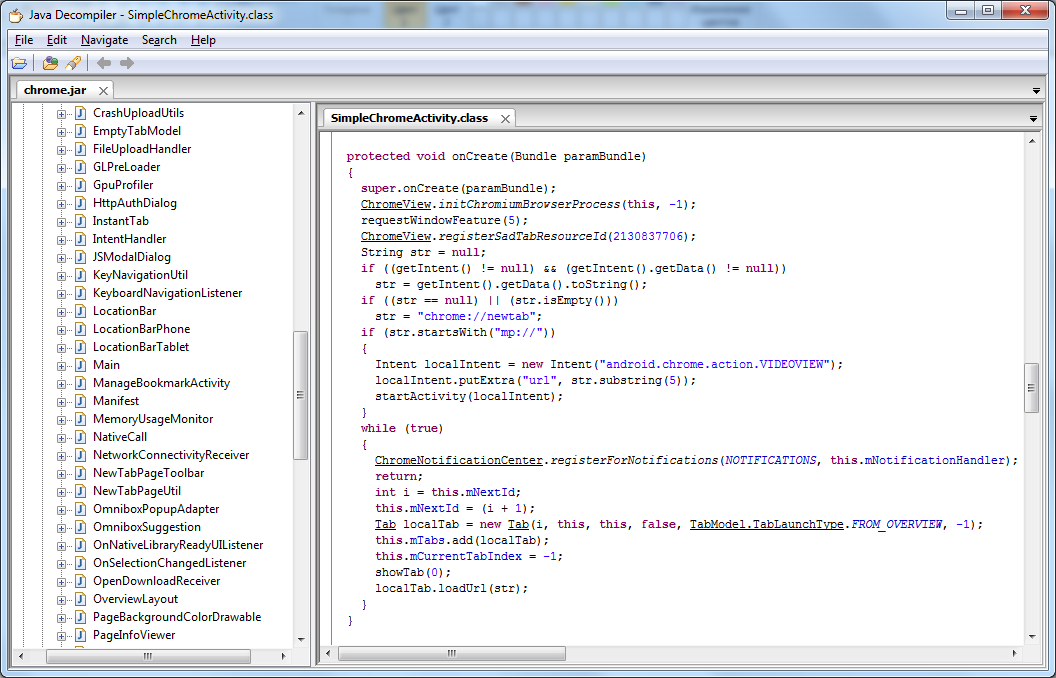Expand the FileUploadHandler tree node
This screenshot has width=1056, height=678.
pos(61,150)
